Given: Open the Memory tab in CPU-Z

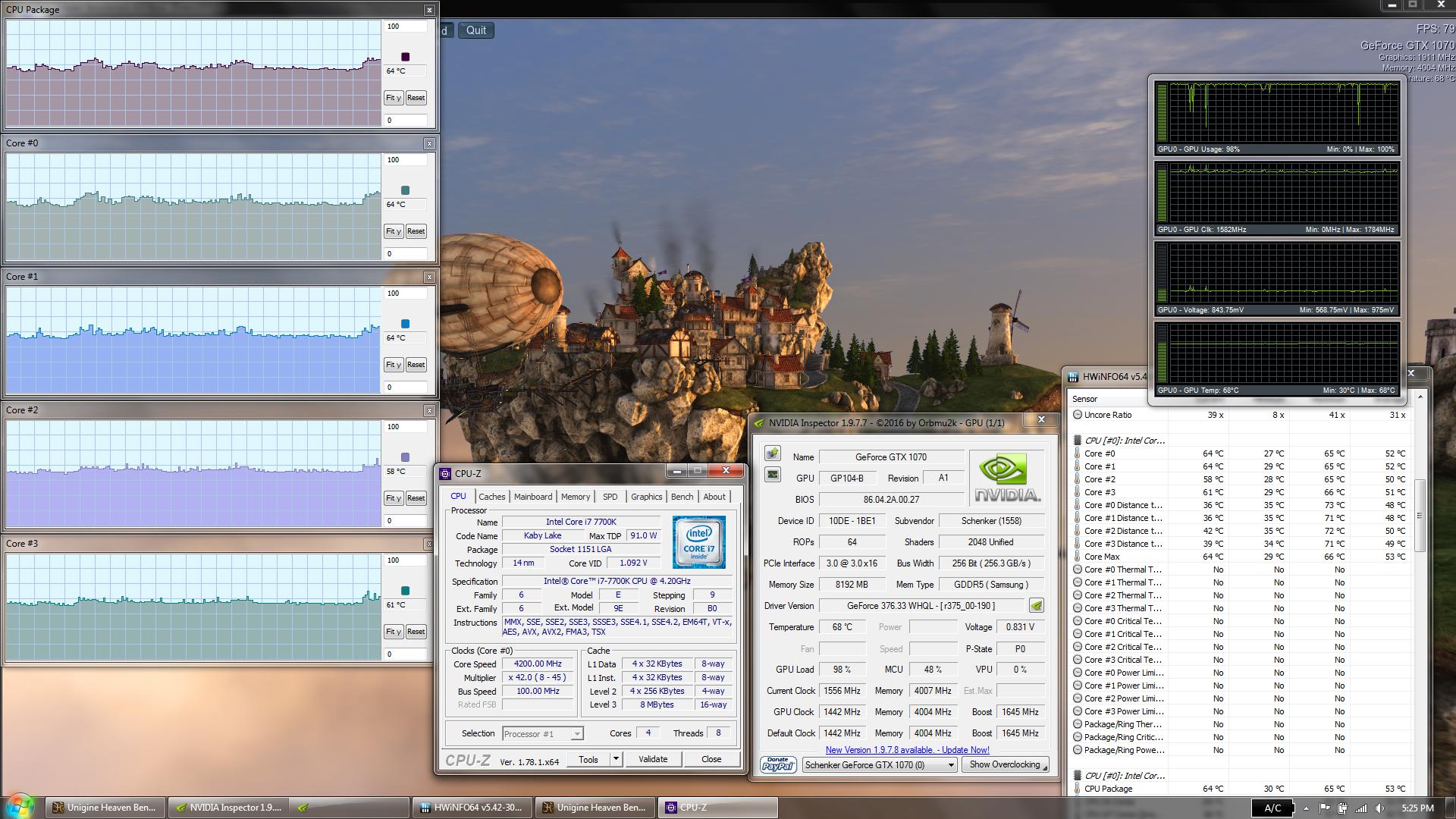Looking at the screenshot, I should point(576,497).
